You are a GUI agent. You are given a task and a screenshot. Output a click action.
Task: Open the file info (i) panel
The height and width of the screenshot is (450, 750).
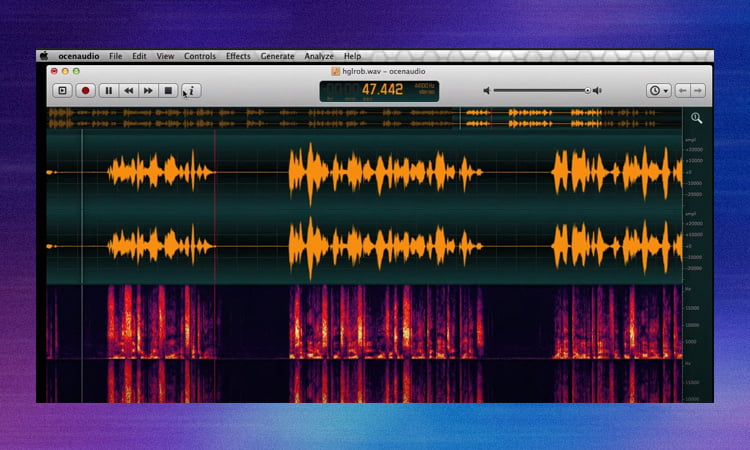click(x=190, y=90)
